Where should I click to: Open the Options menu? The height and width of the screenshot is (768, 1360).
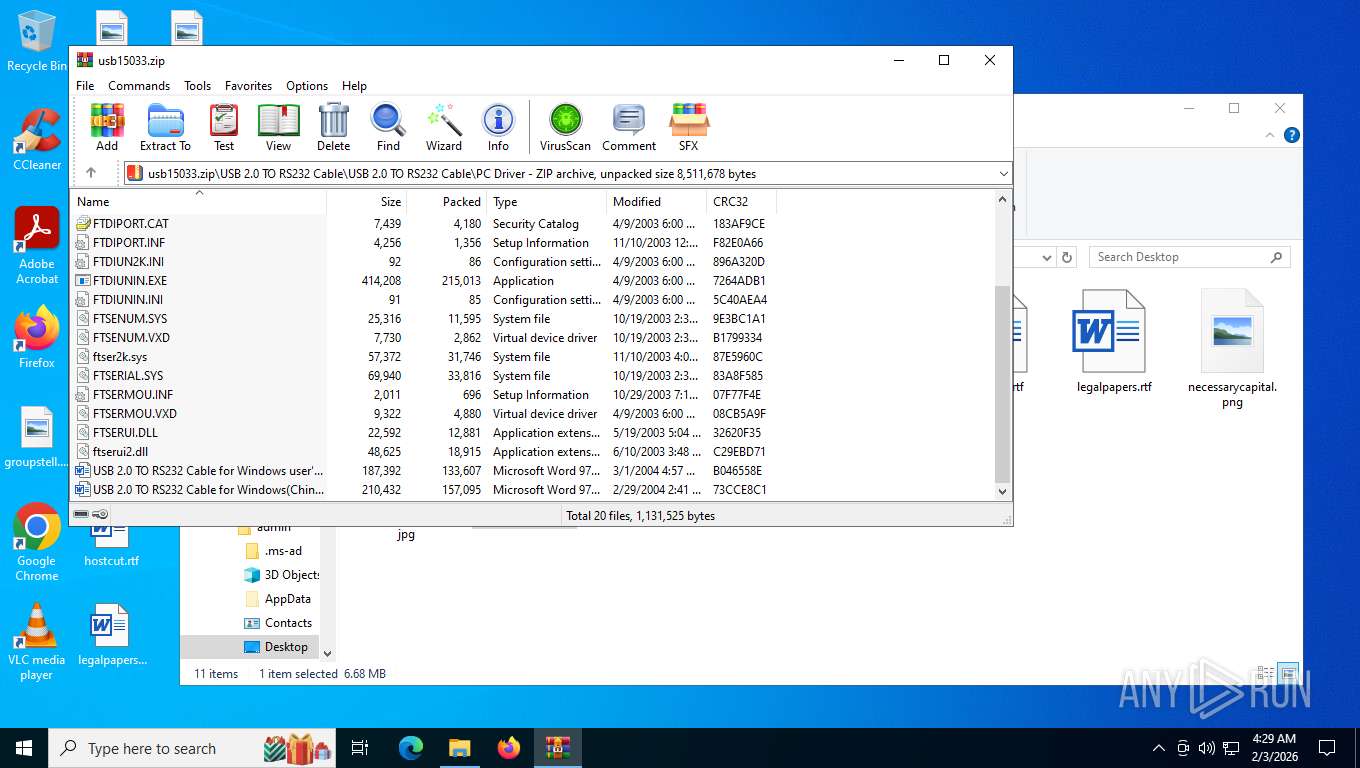click(x=307, y=86)
